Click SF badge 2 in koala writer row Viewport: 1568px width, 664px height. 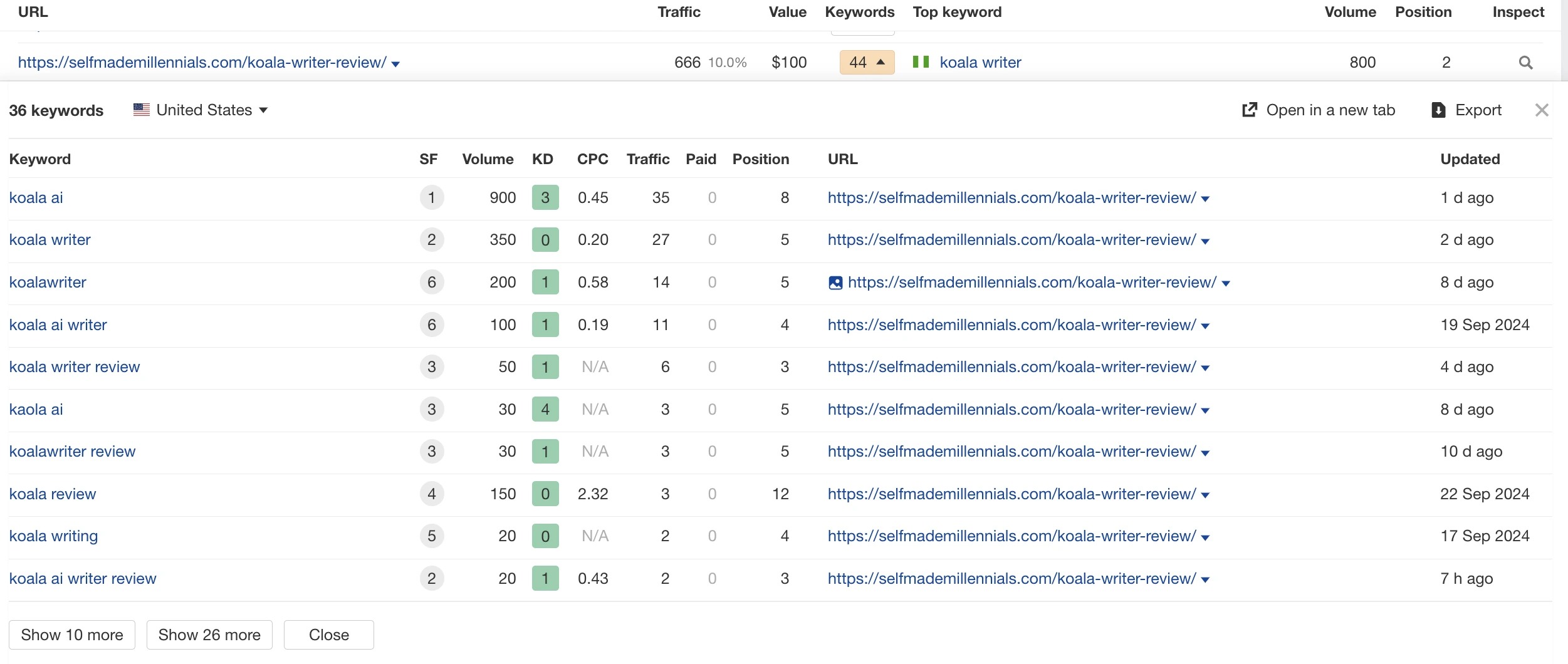coord(432,240)
